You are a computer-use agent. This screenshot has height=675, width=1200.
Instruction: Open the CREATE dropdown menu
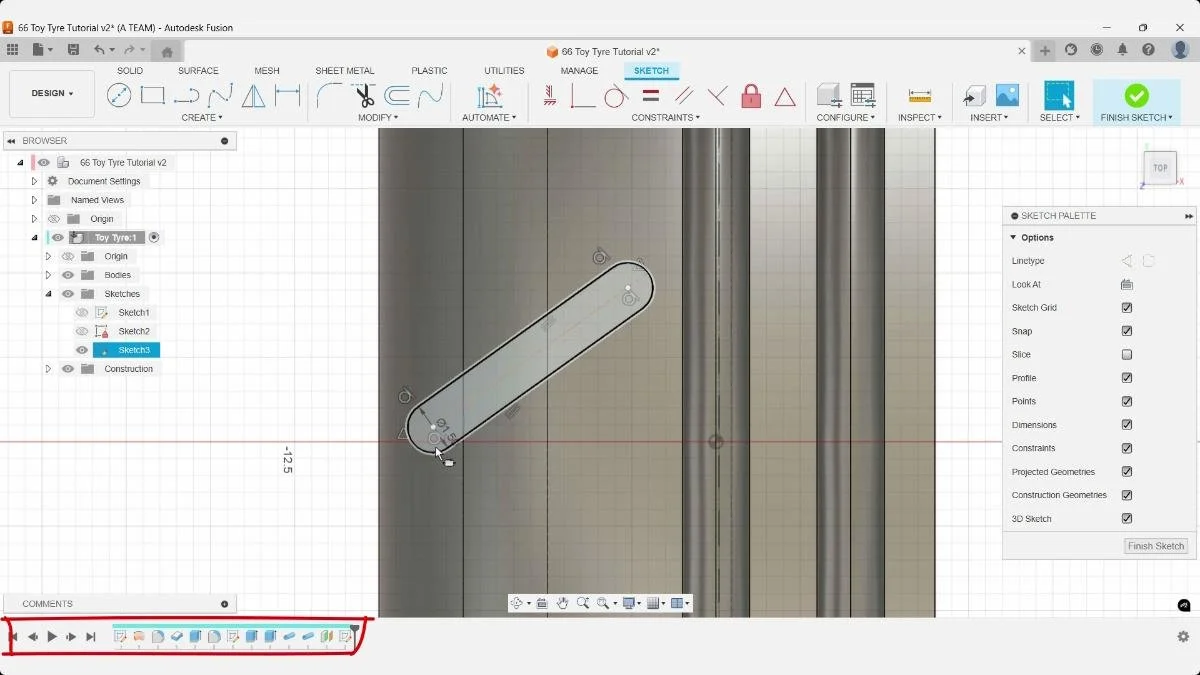(x=202, y=118)
